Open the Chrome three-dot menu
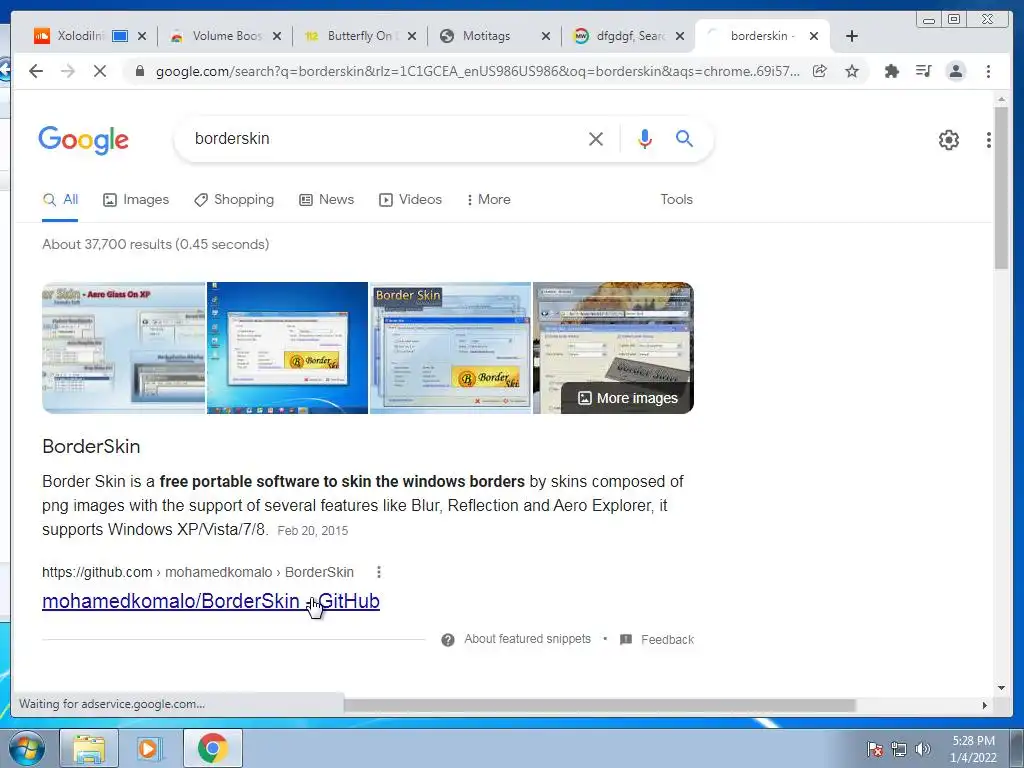This screenshot has height=768, width=1024. [988, 71]
